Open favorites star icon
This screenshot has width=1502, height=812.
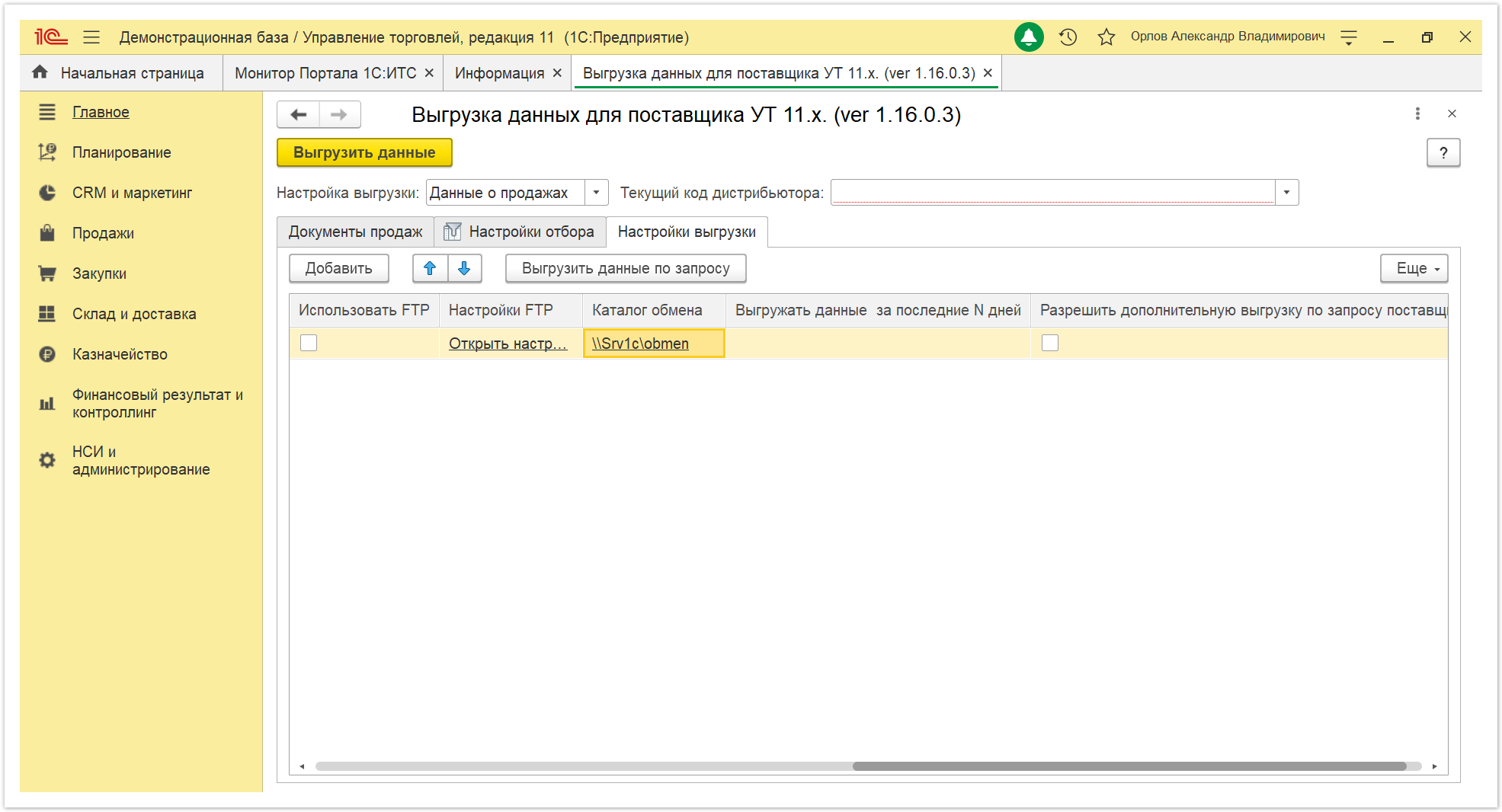tap(1106, 37)
